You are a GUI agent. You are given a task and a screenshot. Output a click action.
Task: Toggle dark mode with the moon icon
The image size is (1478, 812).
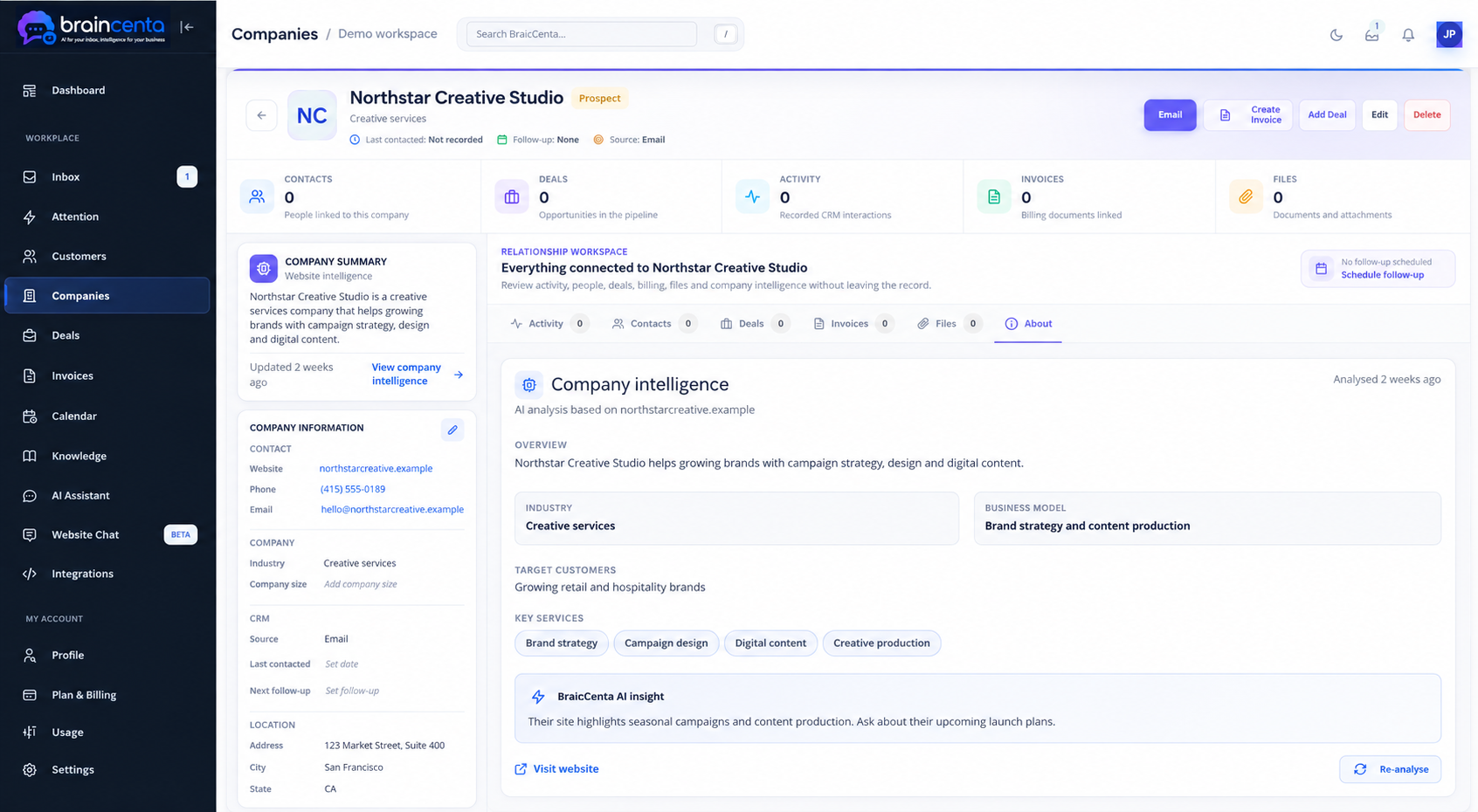click(x=1336, y=35)
